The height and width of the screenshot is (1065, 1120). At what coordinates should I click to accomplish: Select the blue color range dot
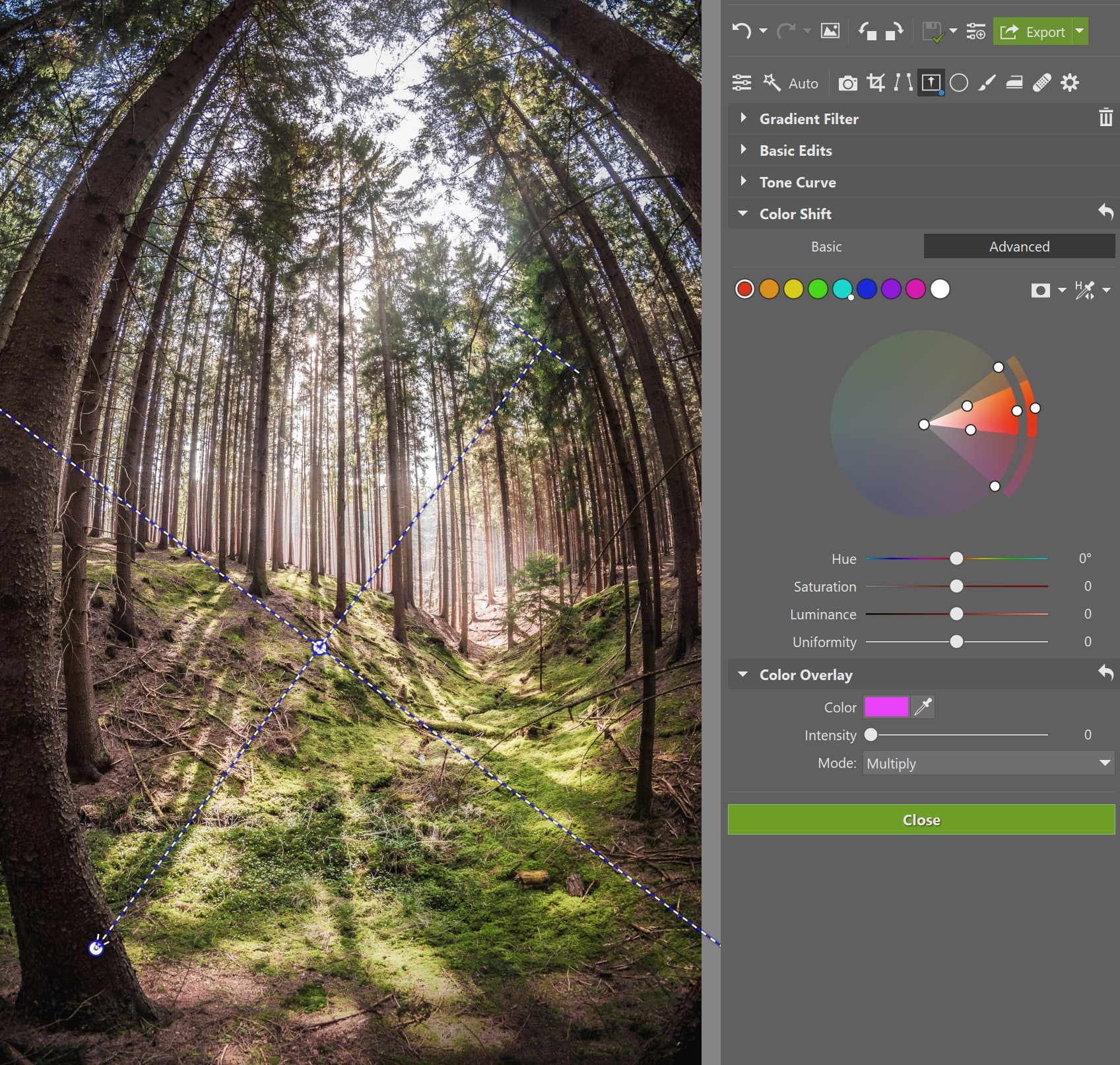867,289
